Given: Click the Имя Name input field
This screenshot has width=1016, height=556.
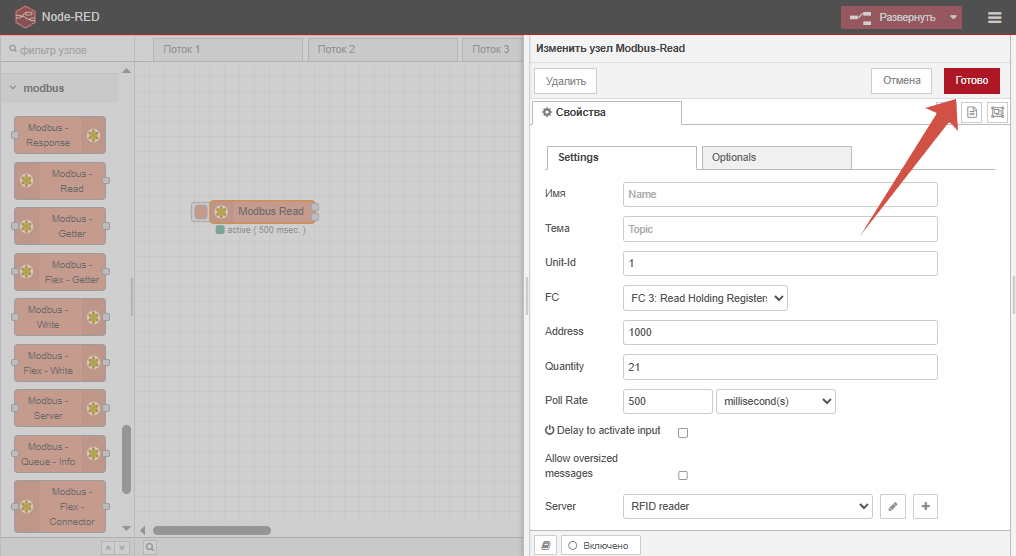Looking at the screenshot, I should tap(780, 194).
